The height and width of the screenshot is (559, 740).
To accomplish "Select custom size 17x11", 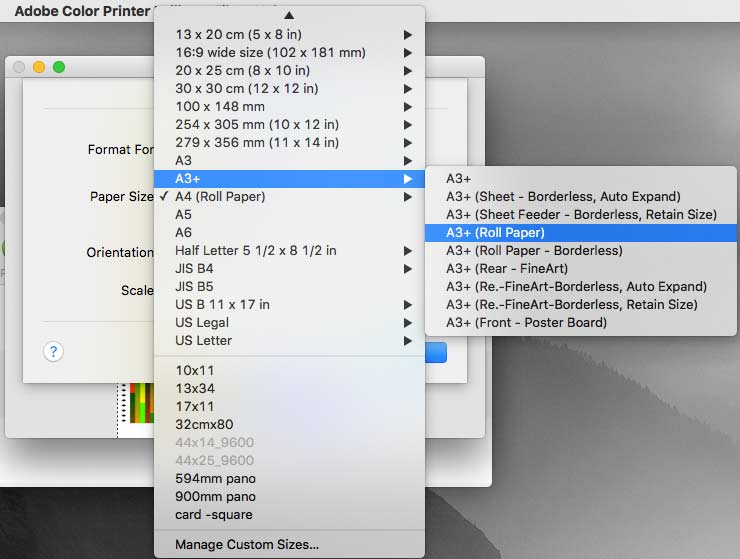I will point(289,407).
